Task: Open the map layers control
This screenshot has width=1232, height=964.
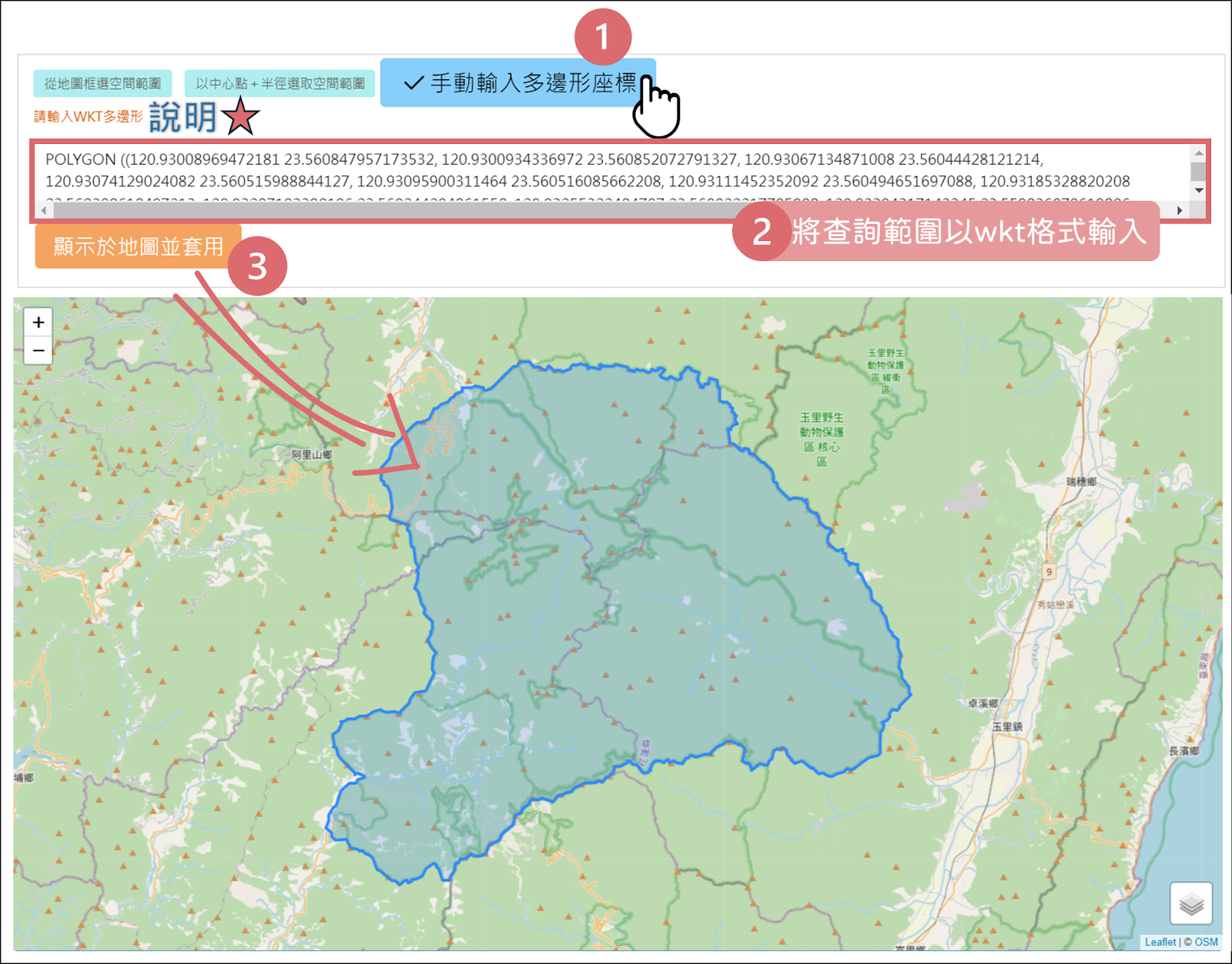Action: (1190, 903)
